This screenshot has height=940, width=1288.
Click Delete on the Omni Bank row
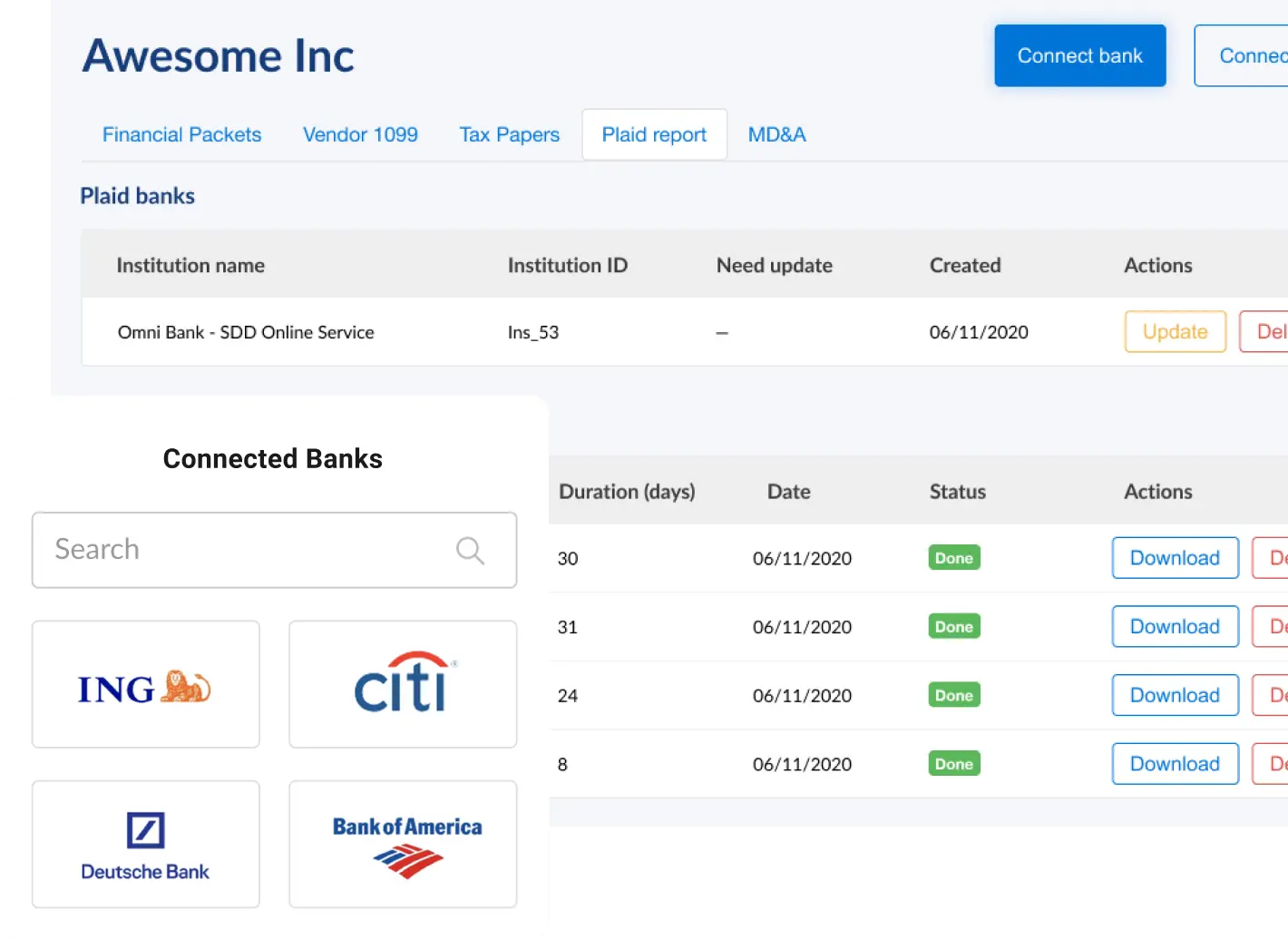(x=1273, y=332)
